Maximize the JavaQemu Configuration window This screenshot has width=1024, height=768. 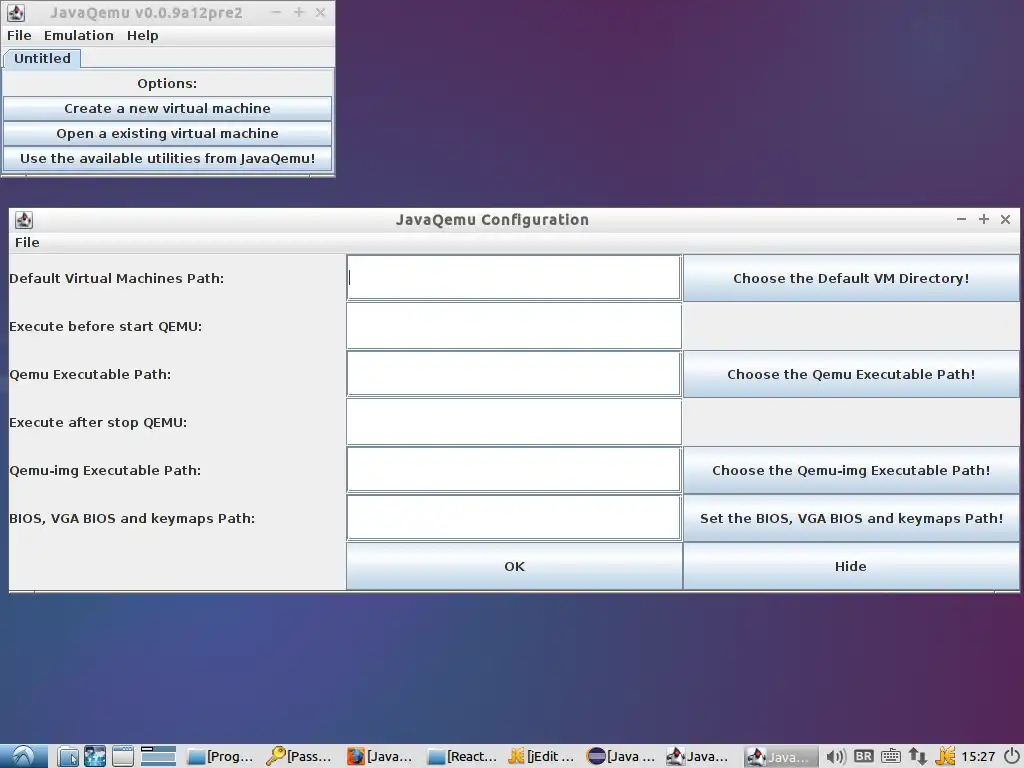point(984,219)
